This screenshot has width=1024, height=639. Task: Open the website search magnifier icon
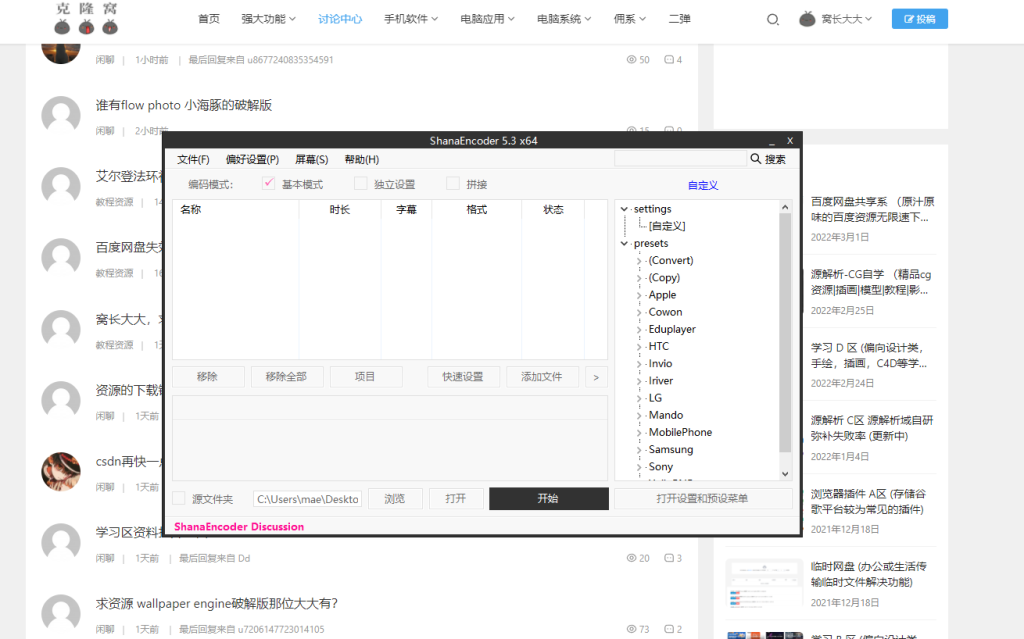coord(773,20)
